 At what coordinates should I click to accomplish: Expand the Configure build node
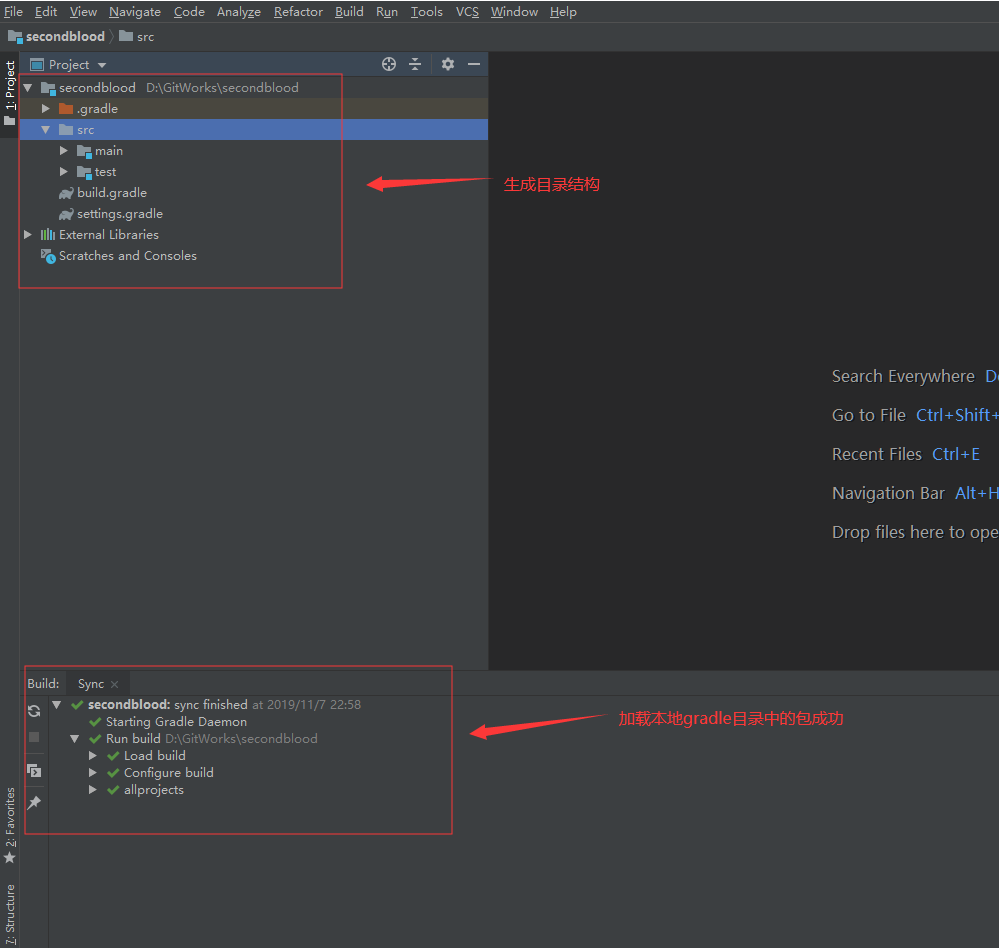tap(93, 773)
